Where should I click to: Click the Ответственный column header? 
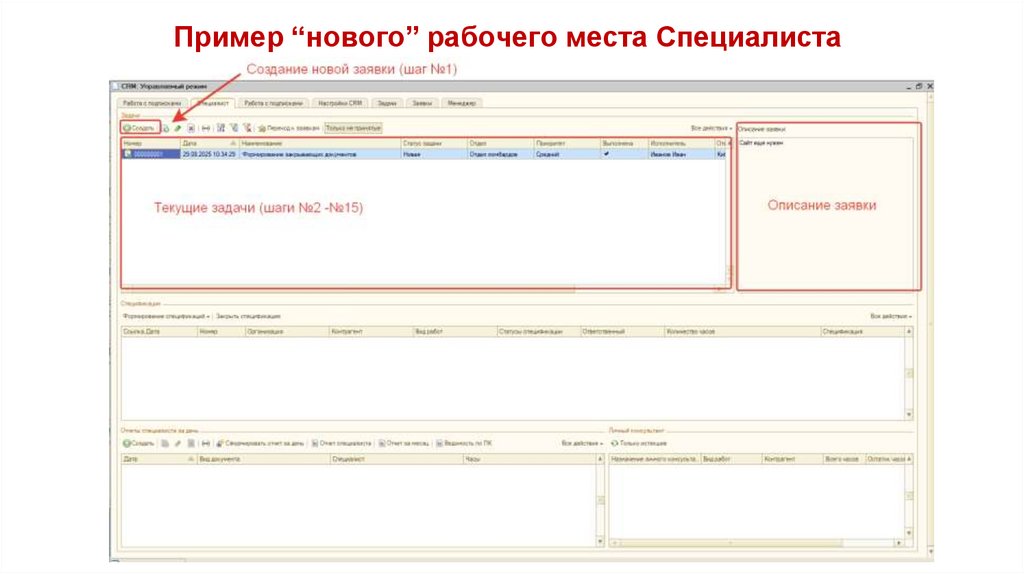tap(622, 332)
